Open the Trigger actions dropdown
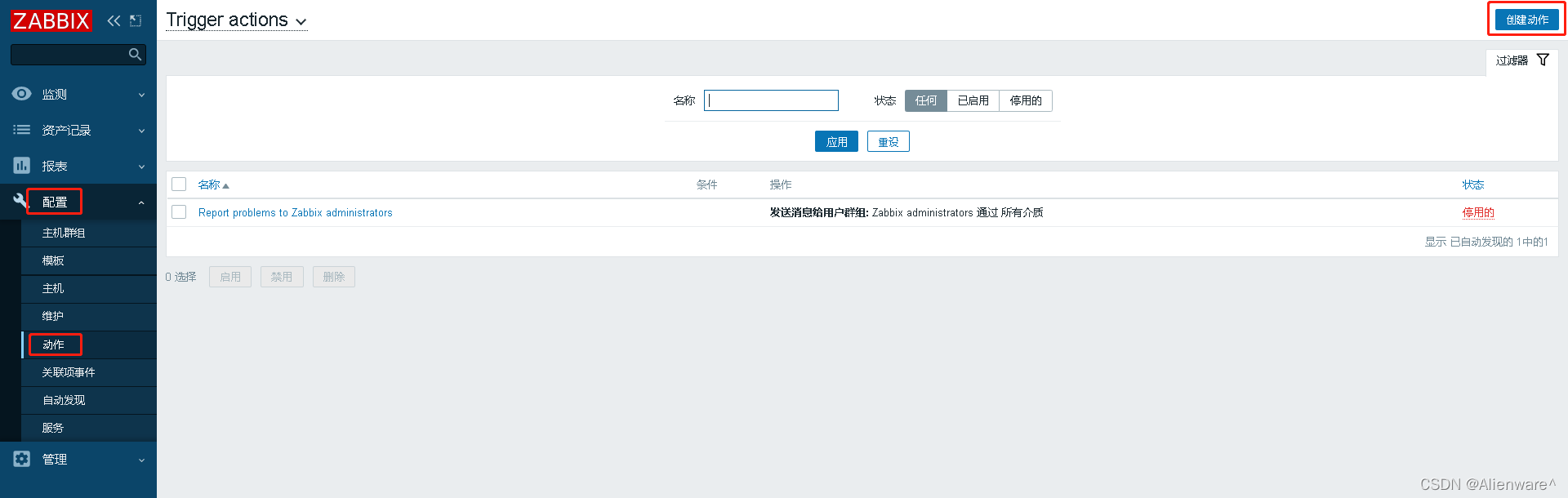 pyautogui.click(x=237, y=20)
